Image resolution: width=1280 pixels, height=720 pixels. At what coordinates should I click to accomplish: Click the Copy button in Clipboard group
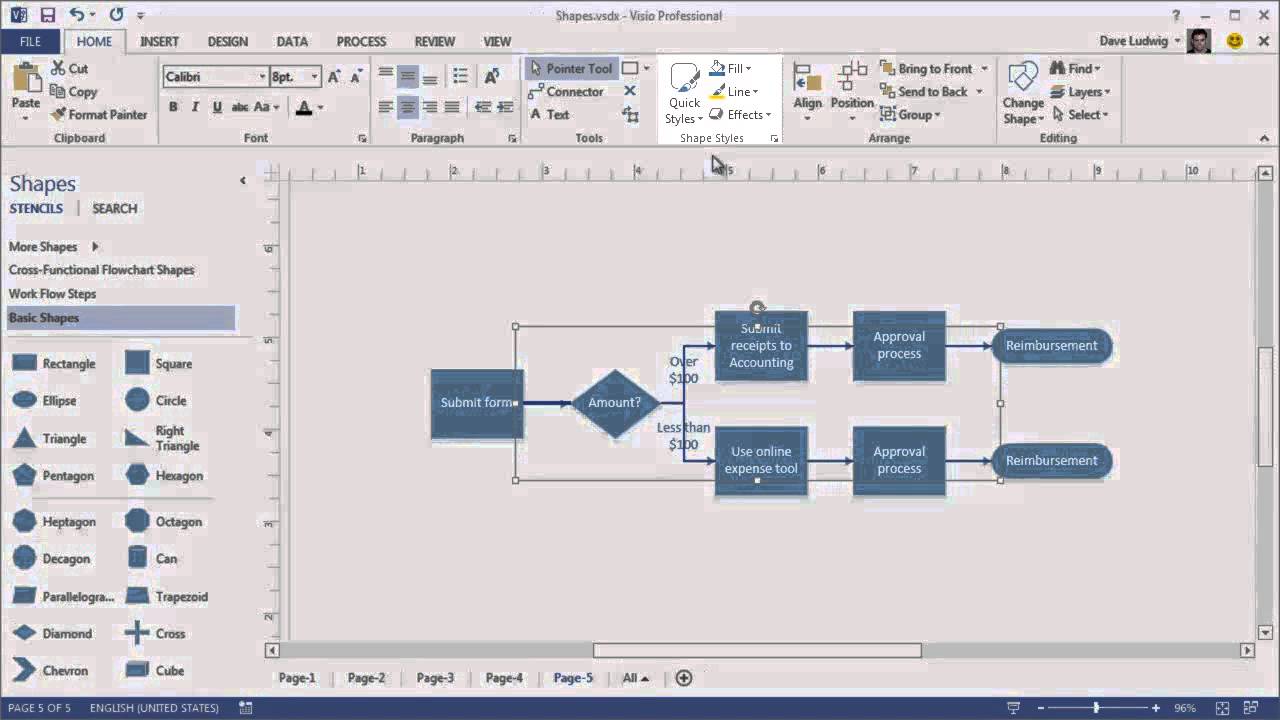(x=76, y=91)
